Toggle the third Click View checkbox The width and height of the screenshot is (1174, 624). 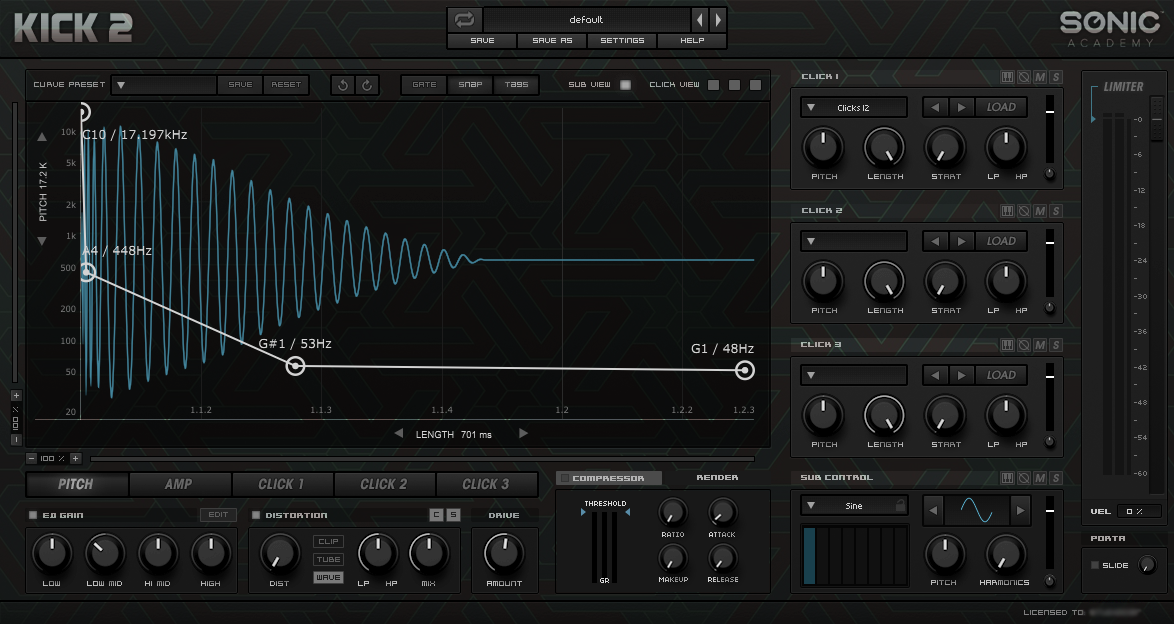(755, 85)
